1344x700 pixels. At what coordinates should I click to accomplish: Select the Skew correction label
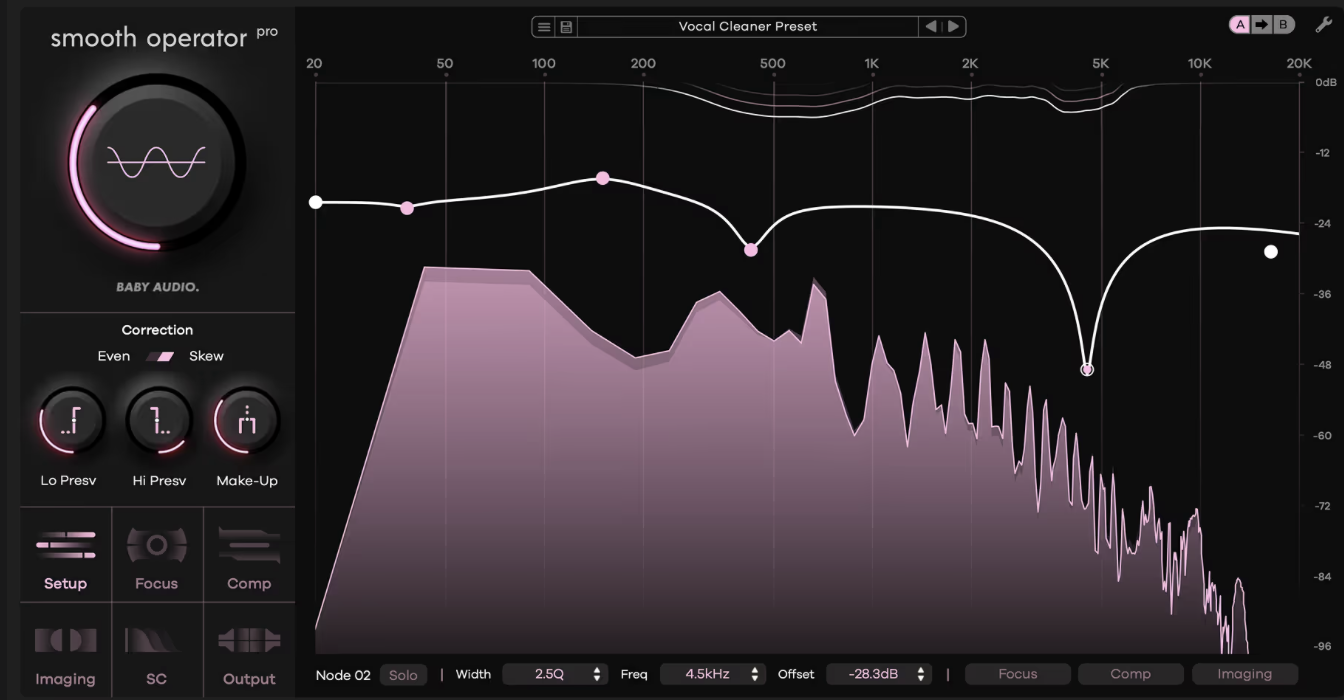206,356
